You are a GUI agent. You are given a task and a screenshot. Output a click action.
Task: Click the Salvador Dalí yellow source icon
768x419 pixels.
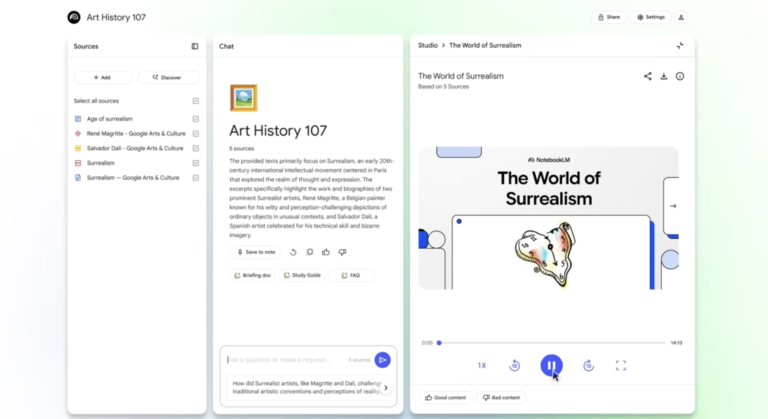click(78, 148)
